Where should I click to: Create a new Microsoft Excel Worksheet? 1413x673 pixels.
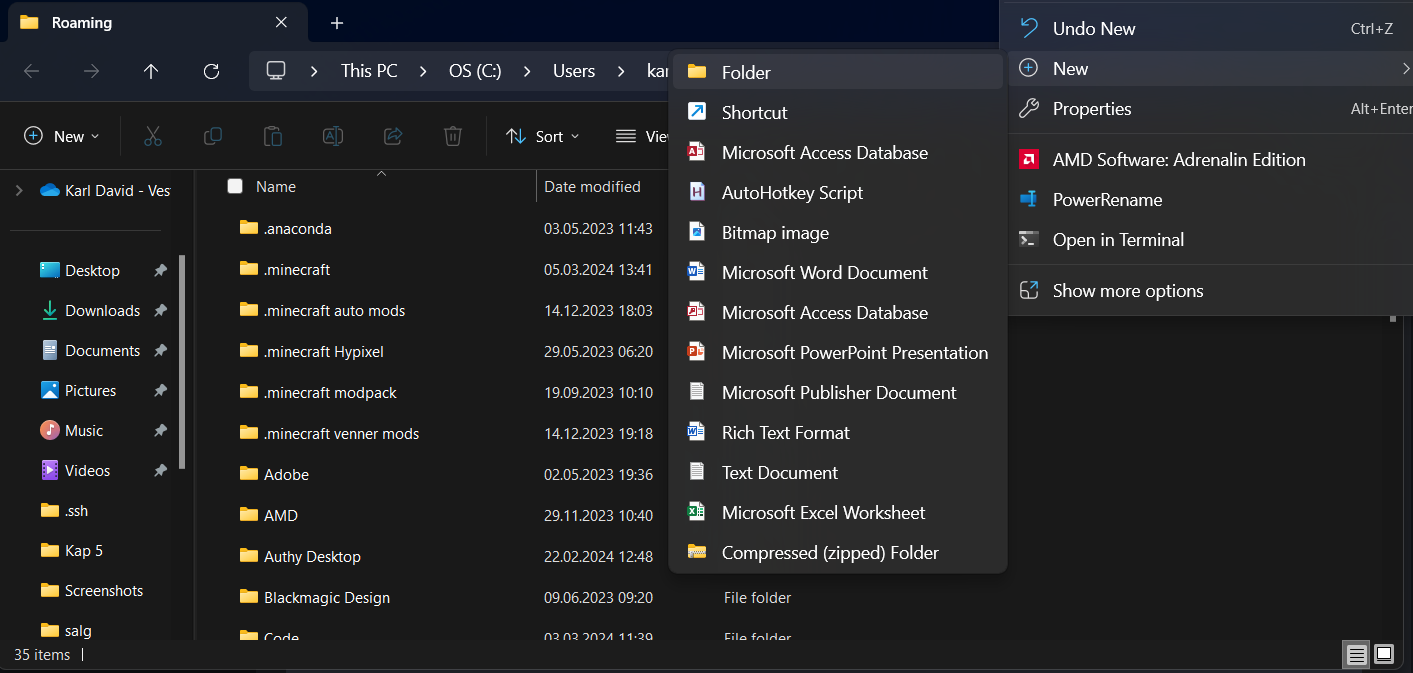[838, 512]
